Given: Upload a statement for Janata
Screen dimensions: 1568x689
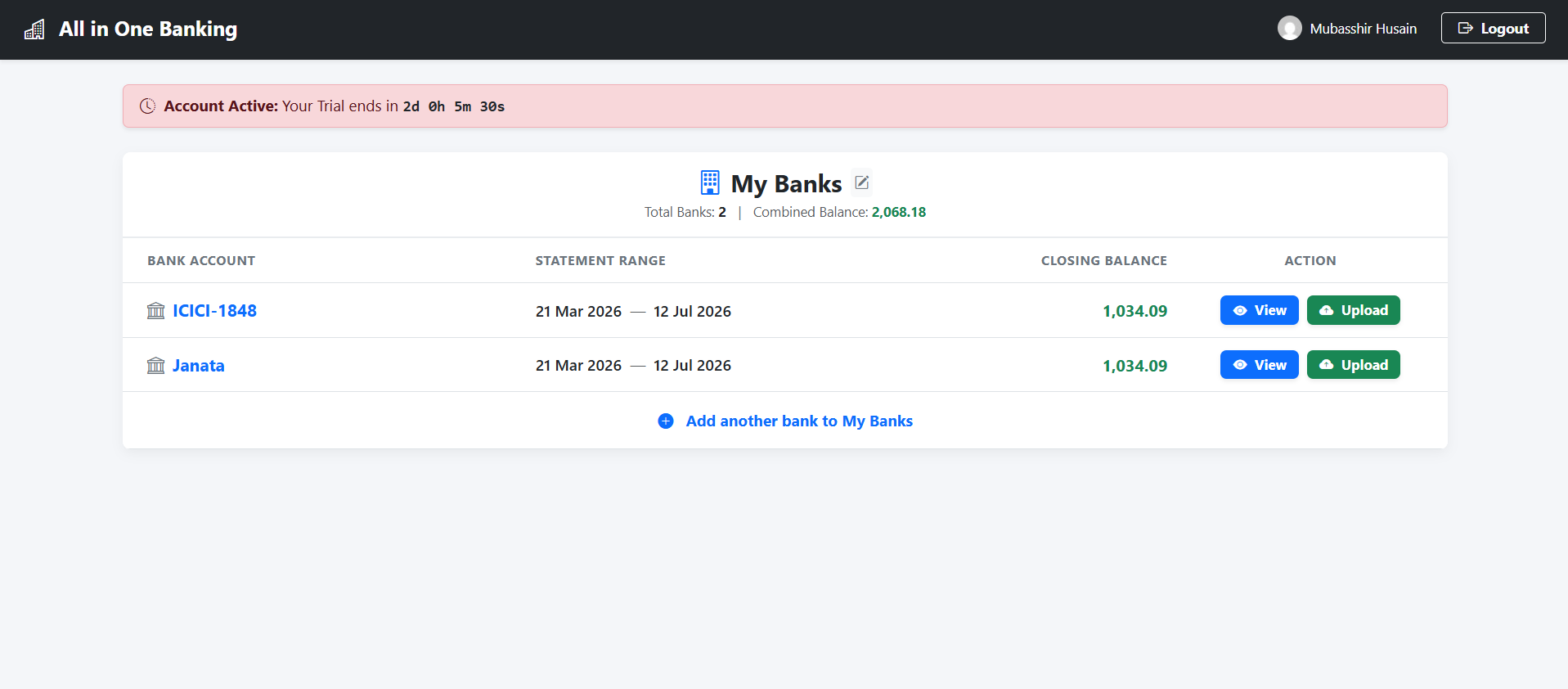Looking at the screenshot, I should coord(1353,365).
